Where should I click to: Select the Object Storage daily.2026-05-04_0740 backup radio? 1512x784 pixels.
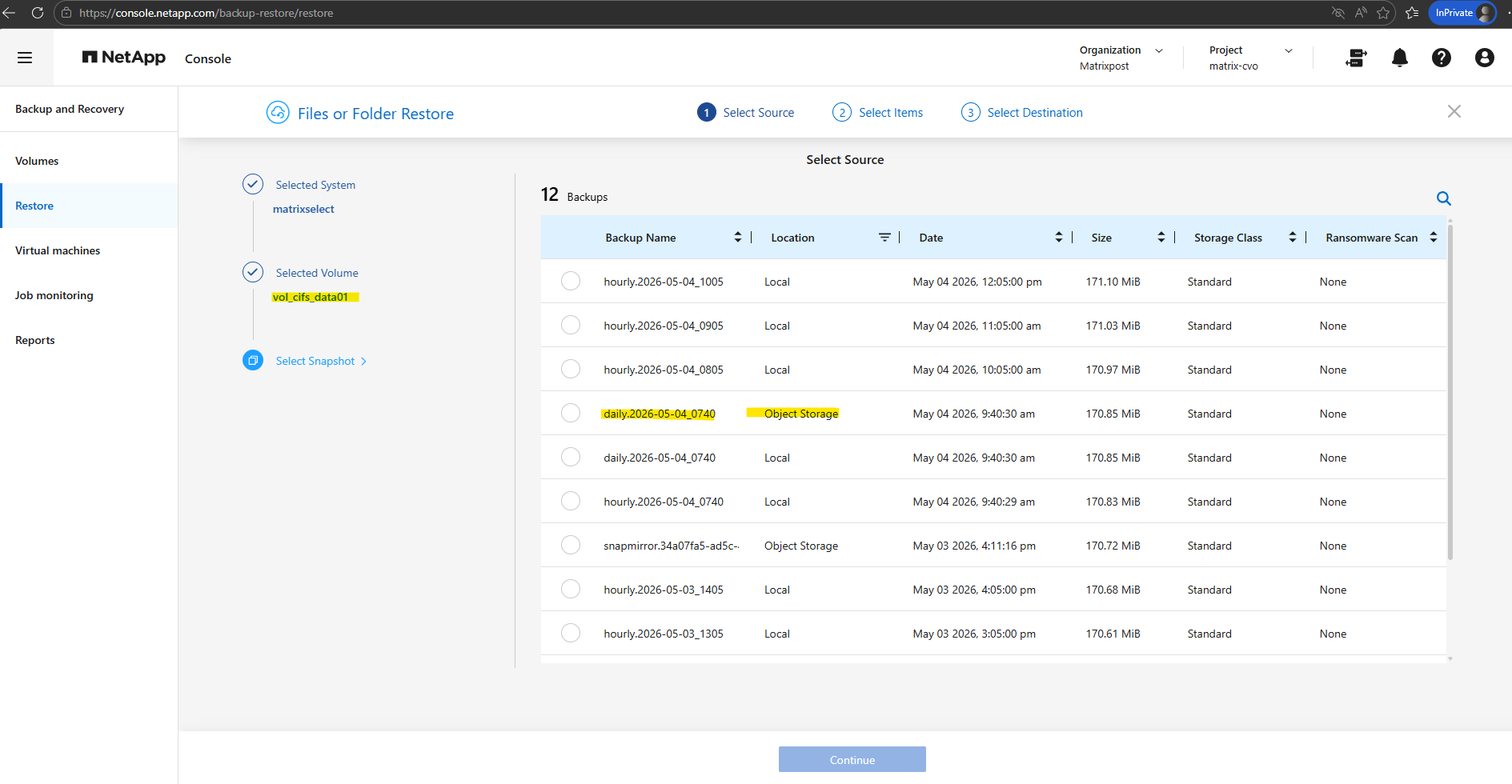(x=571, y=414)
